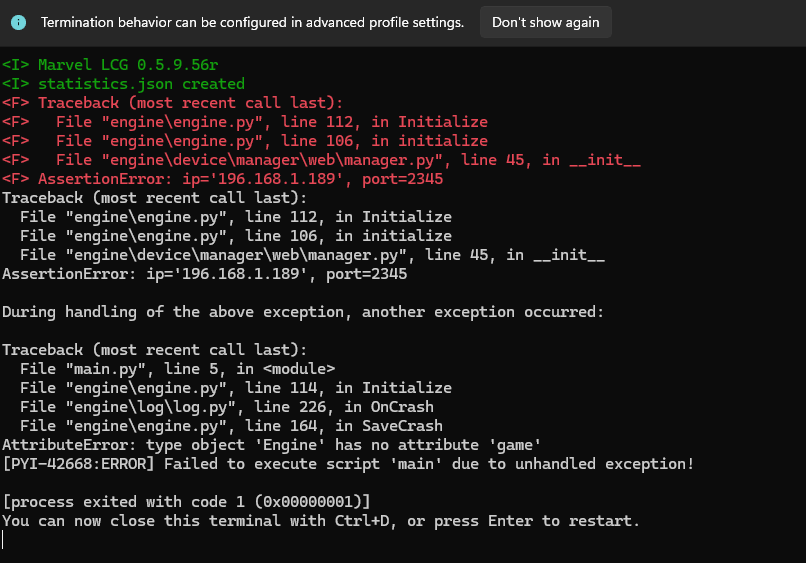Select red <F> line 106 in initialize

(x=245, y=141)
